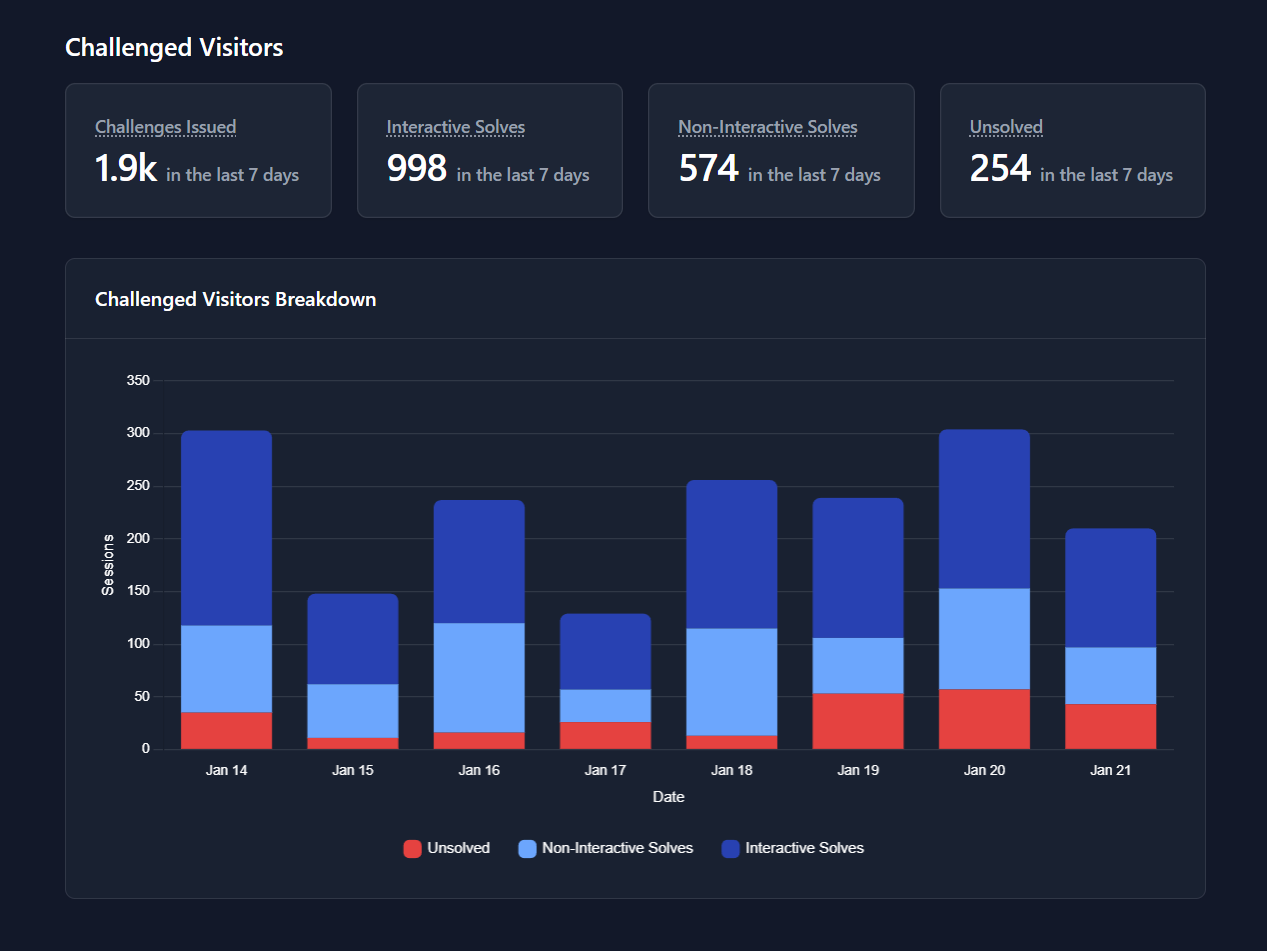Click the 1.9k challenges issued value
The height and width of the screenshot is (951, 1267).
point(126,169)
